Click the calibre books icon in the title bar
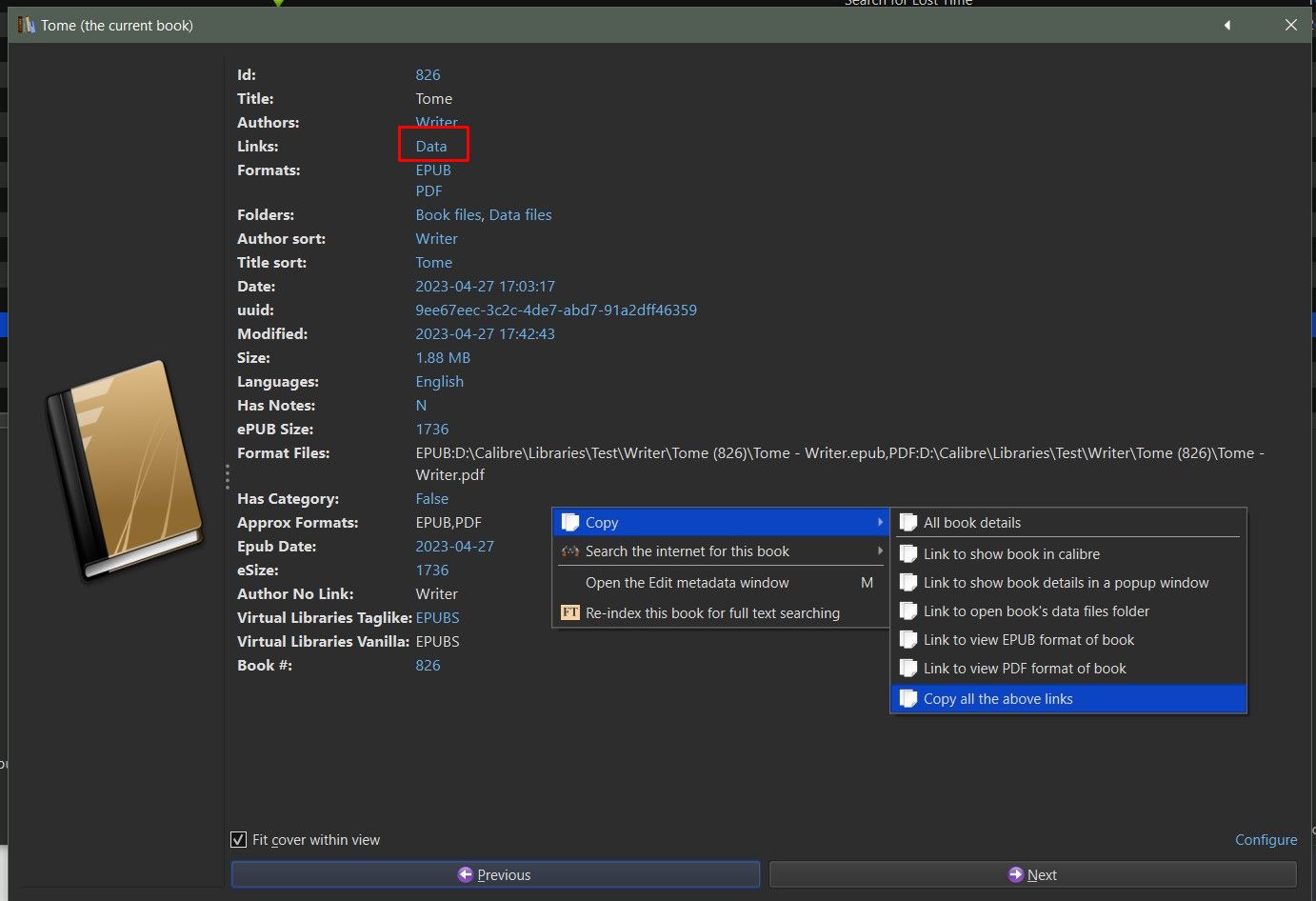 pos(26,25)
